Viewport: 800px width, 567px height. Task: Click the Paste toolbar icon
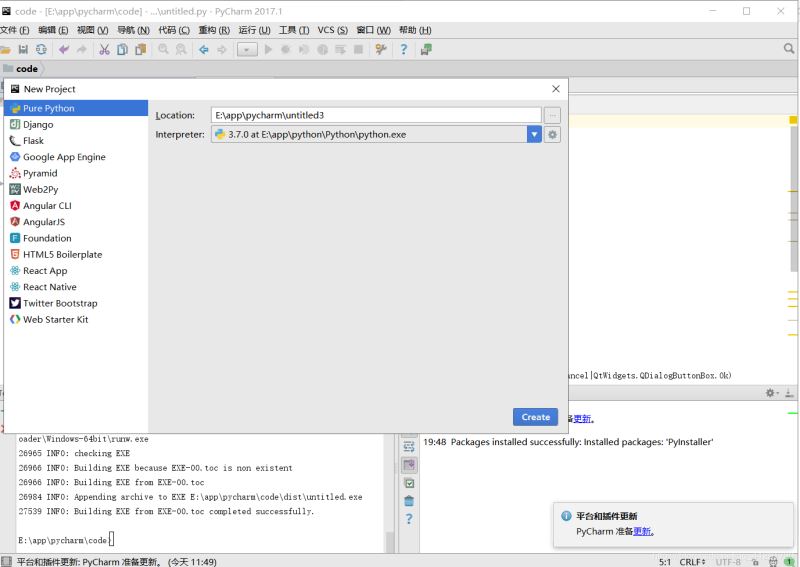(x=141, y=50)
